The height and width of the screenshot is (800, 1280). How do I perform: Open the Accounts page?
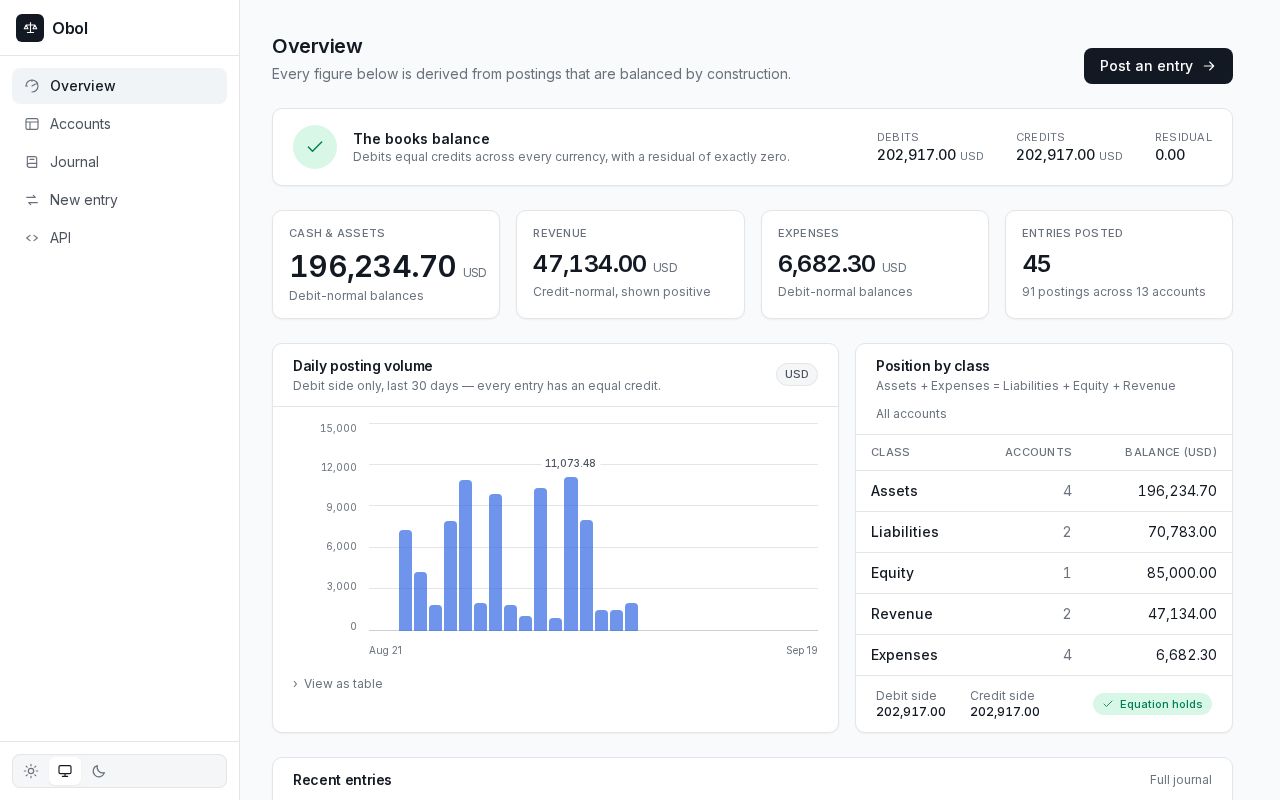119,124
